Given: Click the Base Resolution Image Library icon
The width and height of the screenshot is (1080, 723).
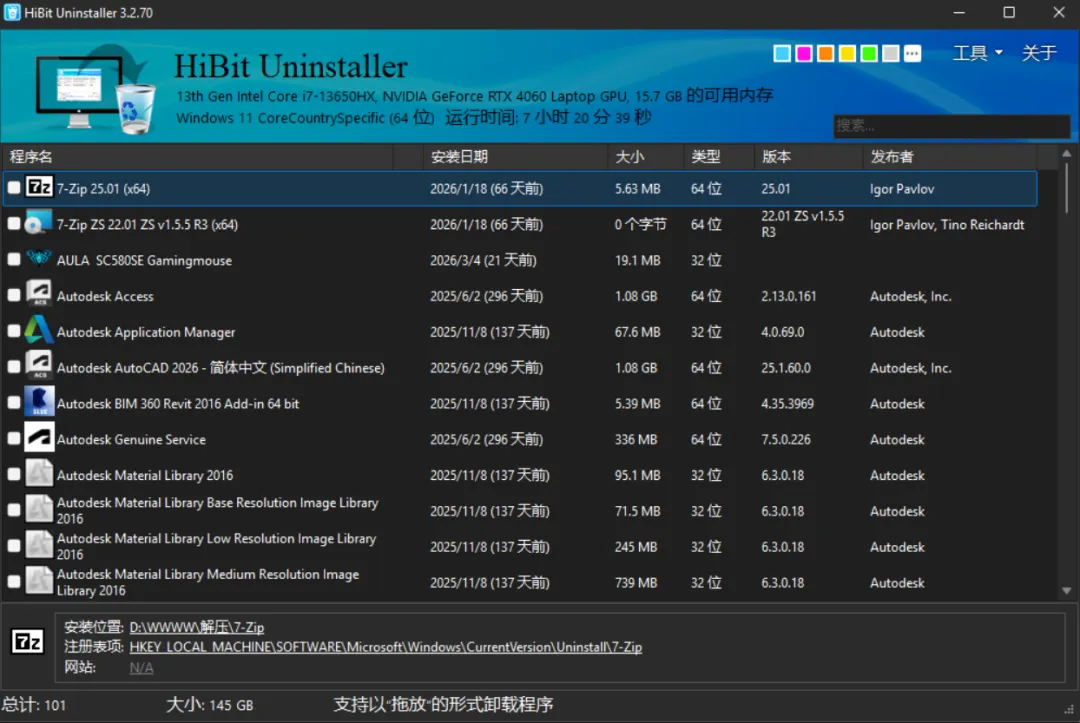Looking at the screenshot, I should click(x=39, y=510).
